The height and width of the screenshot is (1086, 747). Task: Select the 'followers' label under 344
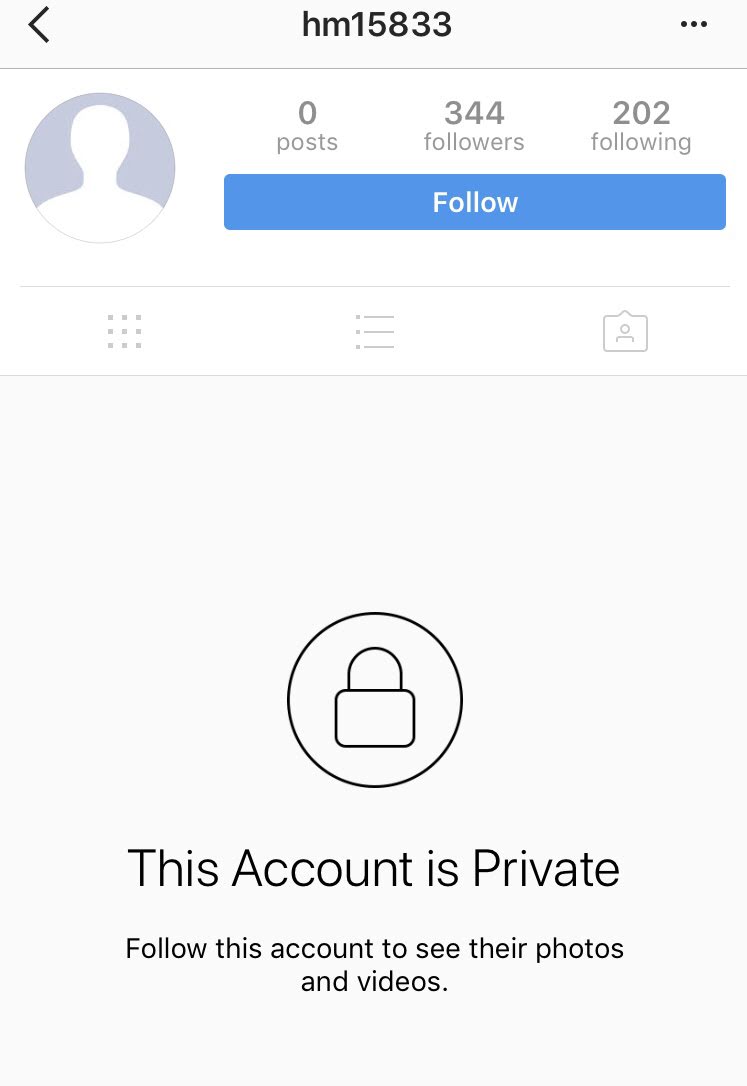point(474,142)
